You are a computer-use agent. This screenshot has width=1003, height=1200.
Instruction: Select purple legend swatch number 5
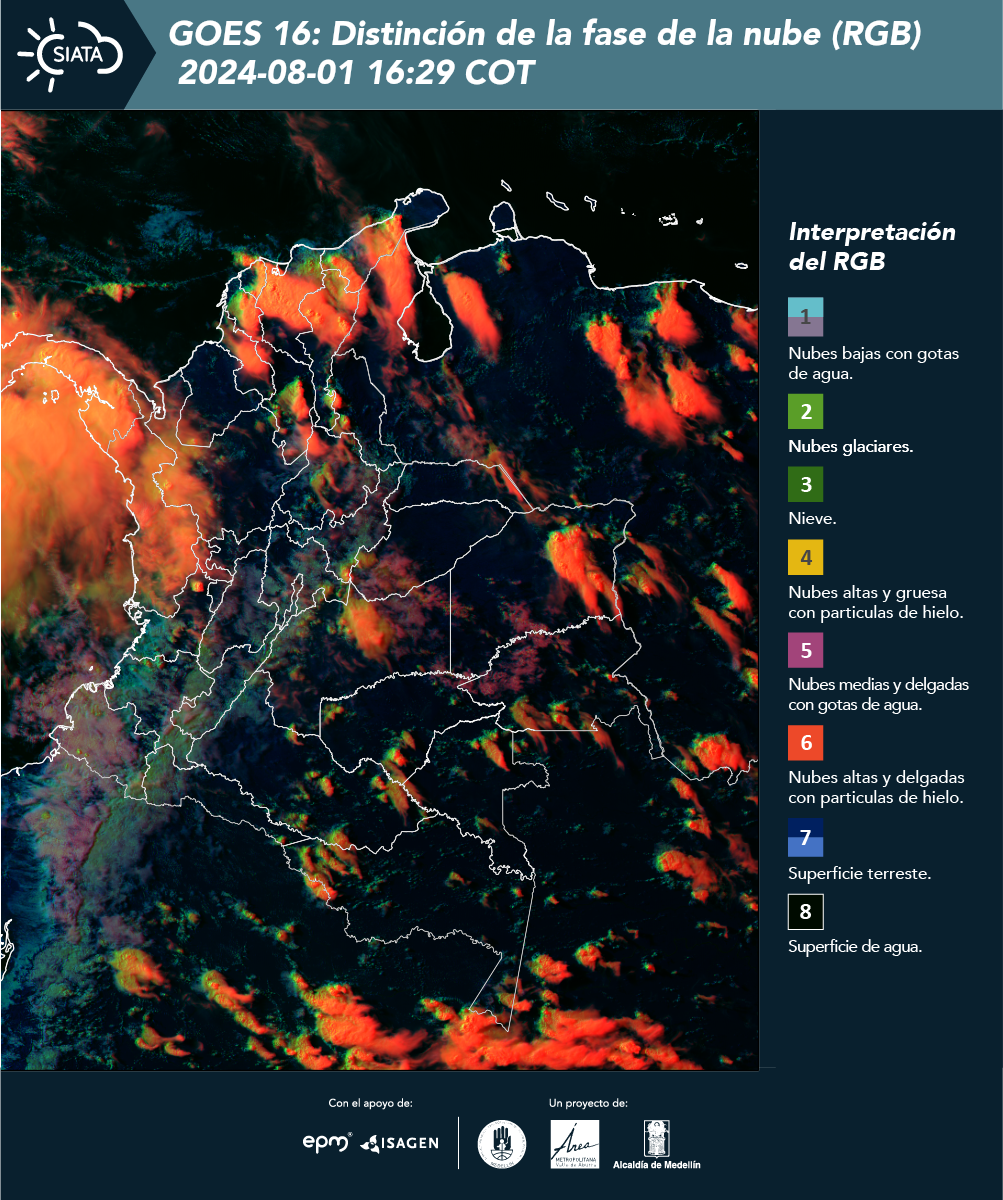(805, 650)
